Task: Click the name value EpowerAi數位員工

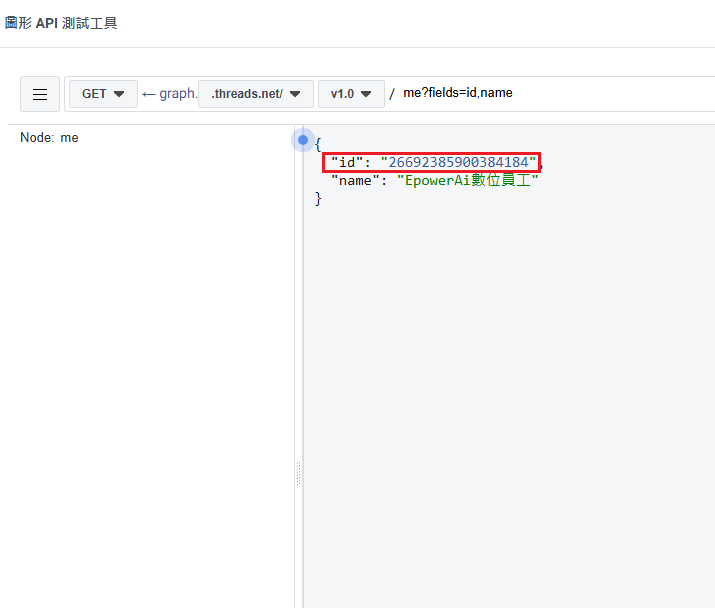Action: point(467,181)
